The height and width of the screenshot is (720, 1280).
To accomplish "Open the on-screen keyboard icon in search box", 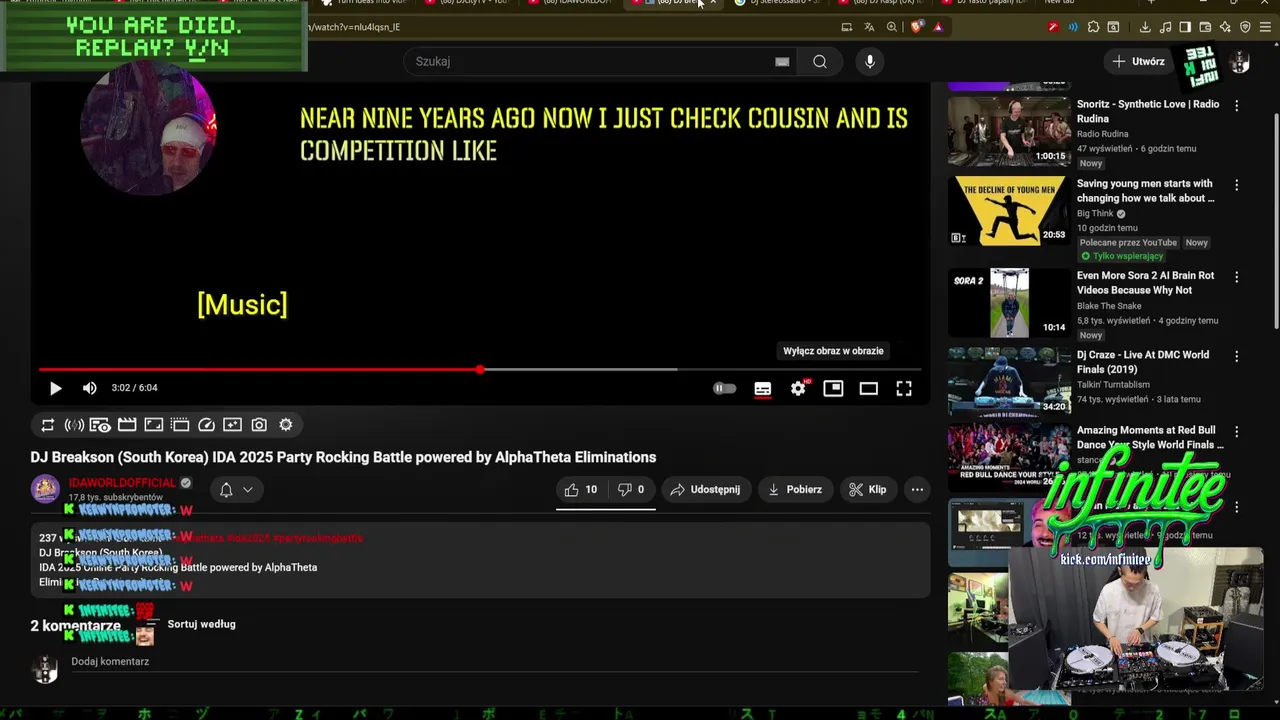I will pos(782,61).
